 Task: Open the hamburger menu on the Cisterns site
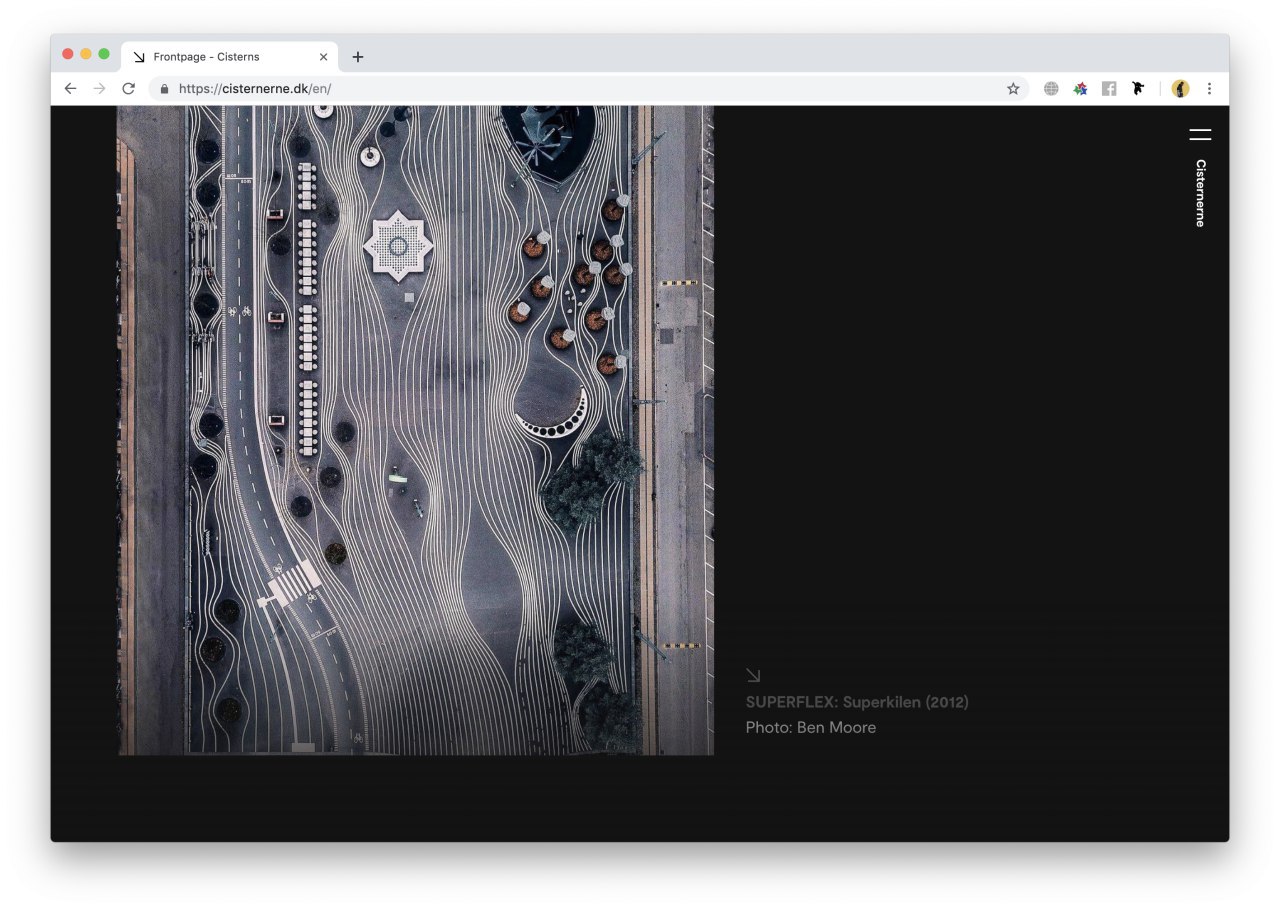(1200, 135)
